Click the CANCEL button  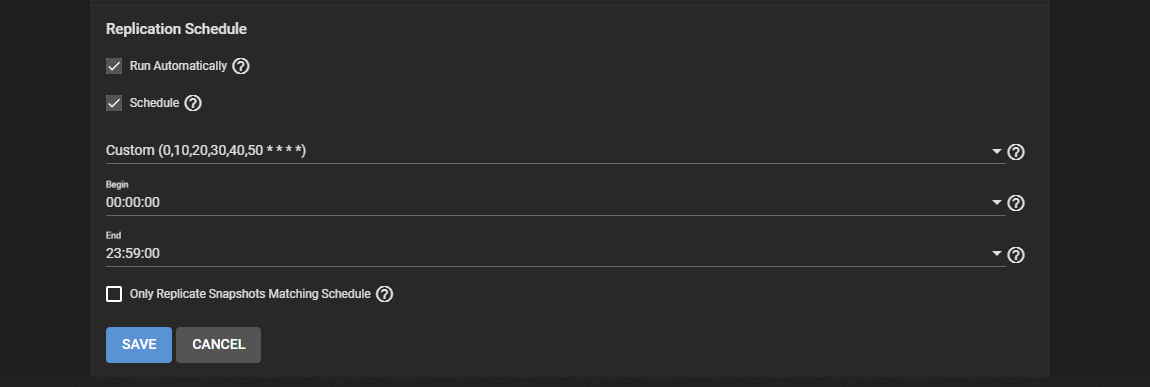(219, 344)
